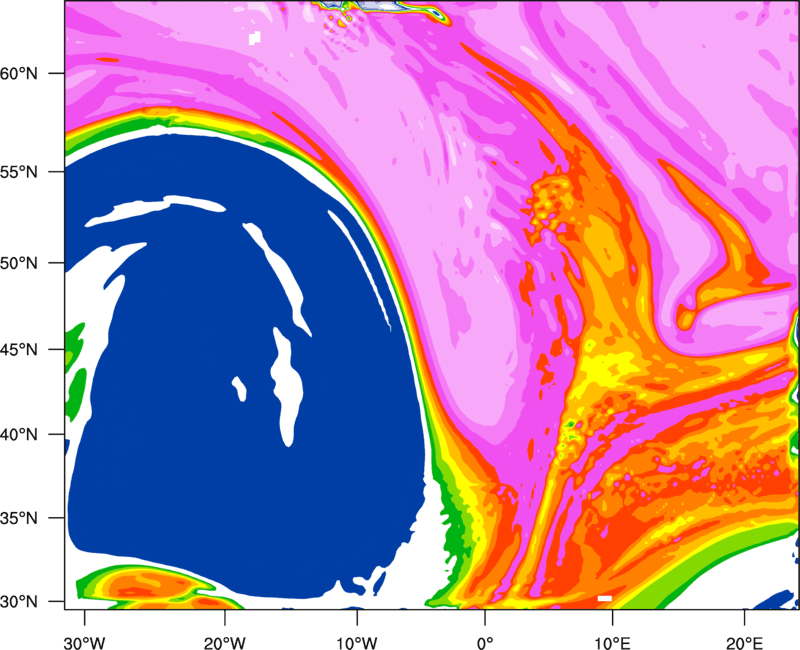Click the 10°W longitude label

click(x=357, y=643)
